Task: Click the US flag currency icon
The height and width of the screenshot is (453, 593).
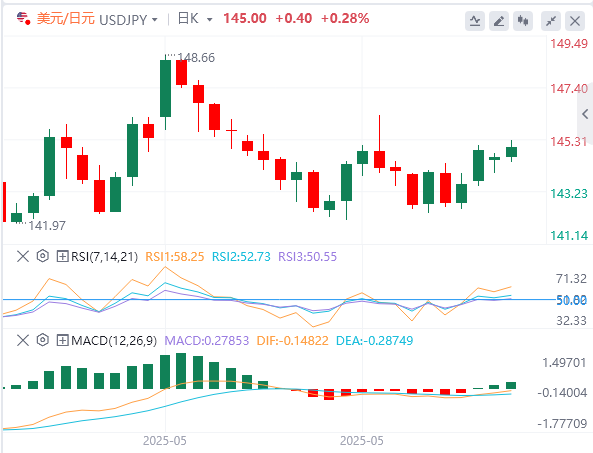Action: pyautogui.click(x=23, y=18)
